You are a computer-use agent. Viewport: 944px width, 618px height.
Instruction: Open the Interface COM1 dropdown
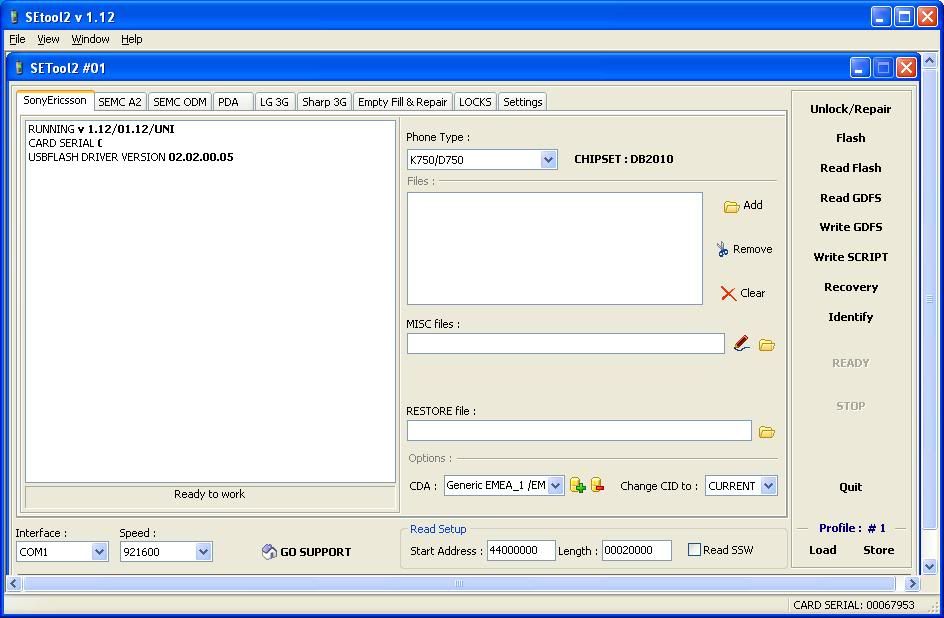[99, 551]
